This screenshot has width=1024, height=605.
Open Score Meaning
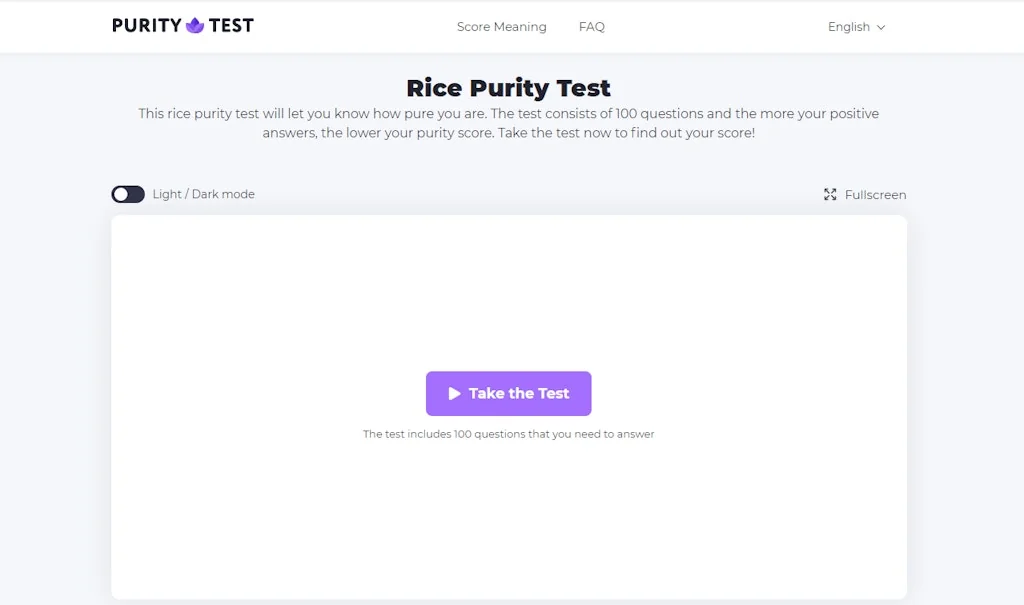pos(502,27)
